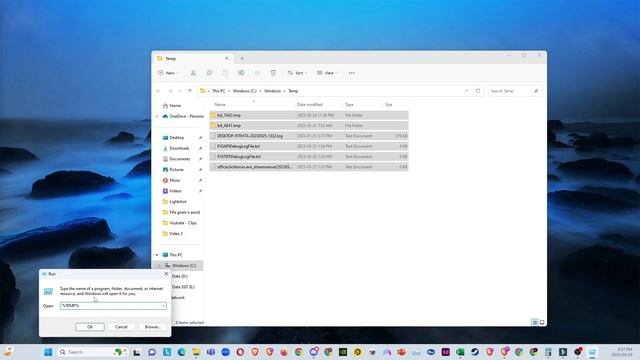Expand the OneDrive - Personal tree node
The width and height of the screenshot is (640, 360).
[x=157, y=116]
